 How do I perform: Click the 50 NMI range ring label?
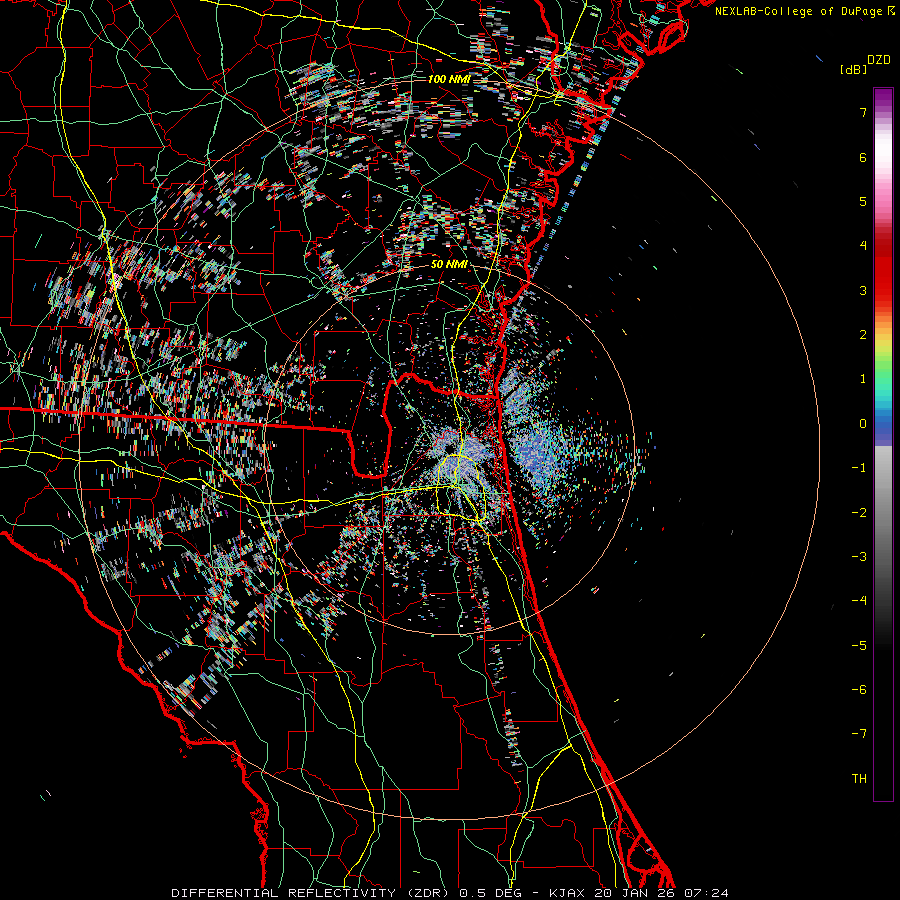(449, 265)
